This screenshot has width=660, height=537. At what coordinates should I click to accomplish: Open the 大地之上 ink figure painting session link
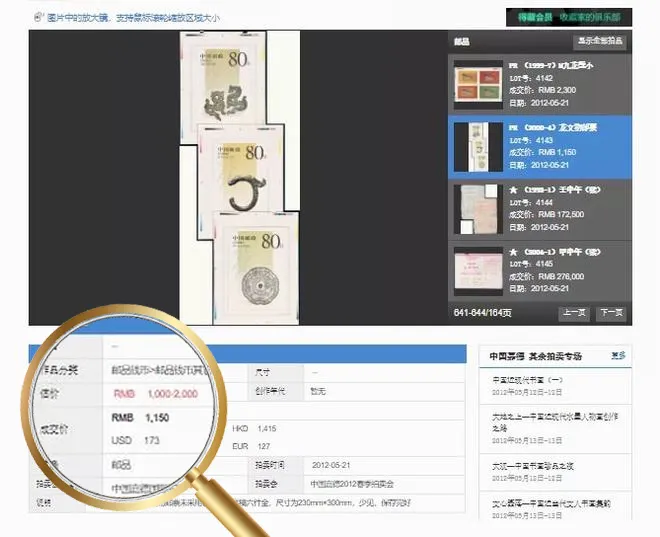(x=555, y=422)
